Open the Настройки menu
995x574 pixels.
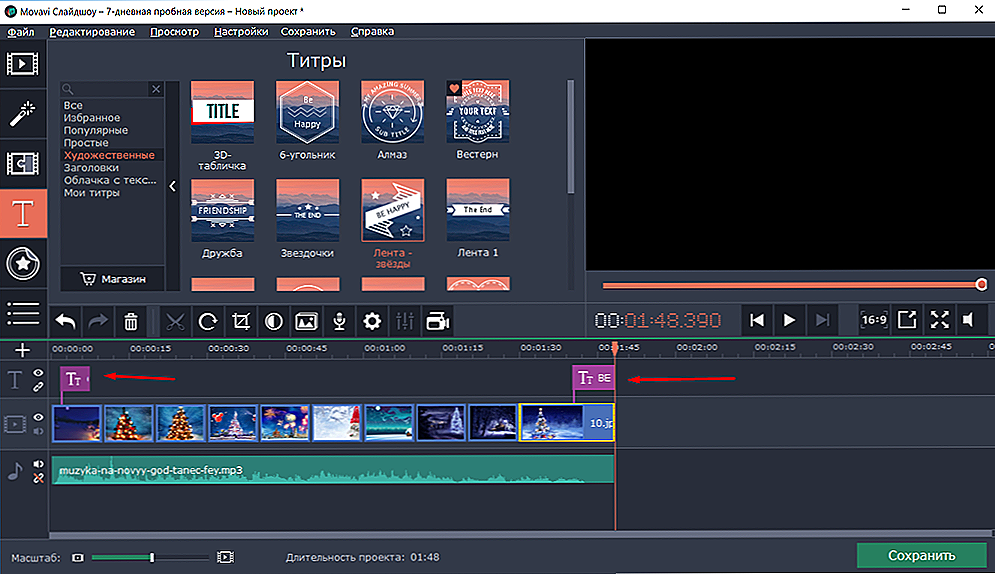[x=241, y=32]
